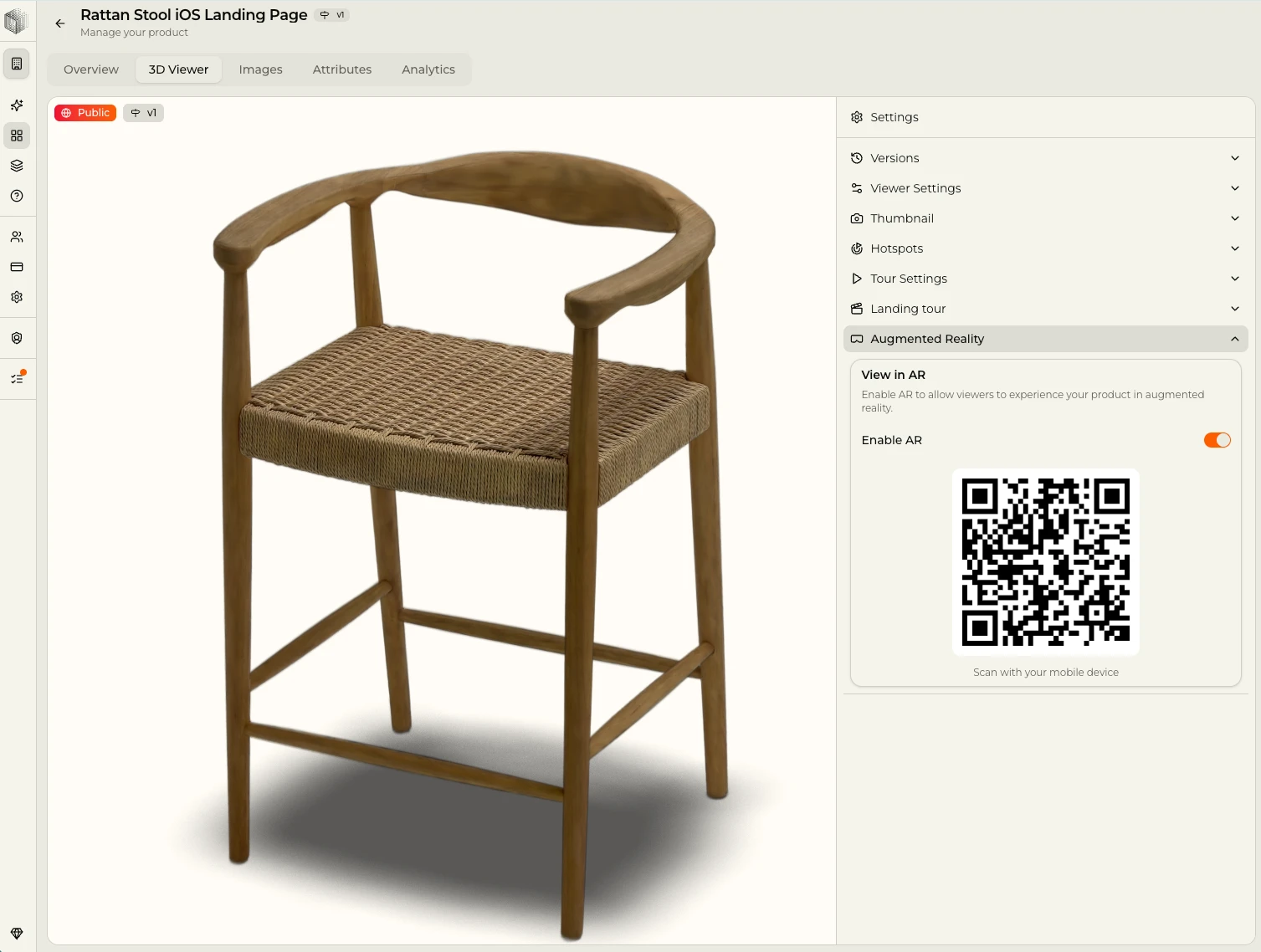Viewport: 1261px width, 952px height.
Task: Open the gear settings icon in the sidebar
Action: tap(17, 297)
